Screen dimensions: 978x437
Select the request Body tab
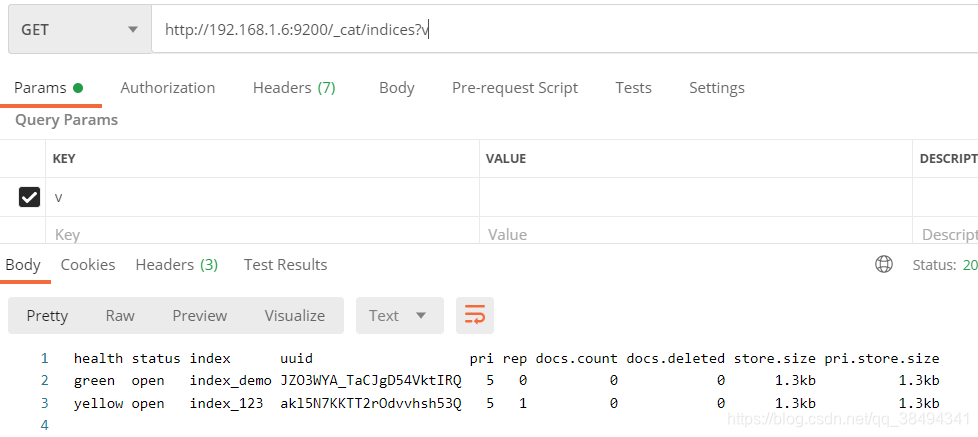(x=397, y=88)
